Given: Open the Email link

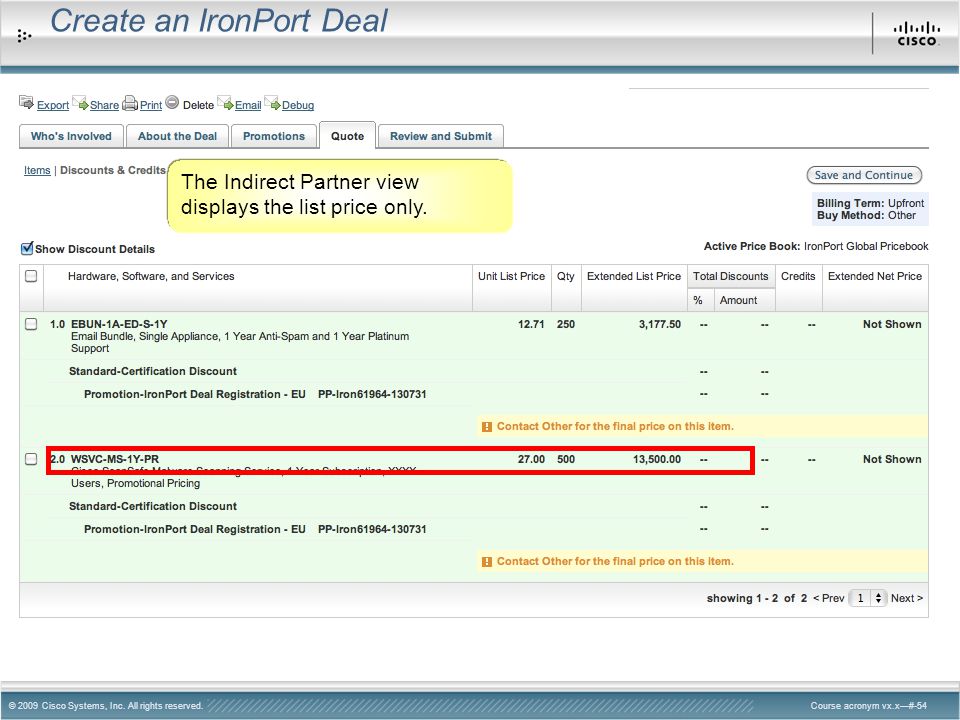Looking at the screenshot, I should tap(248, 105).
